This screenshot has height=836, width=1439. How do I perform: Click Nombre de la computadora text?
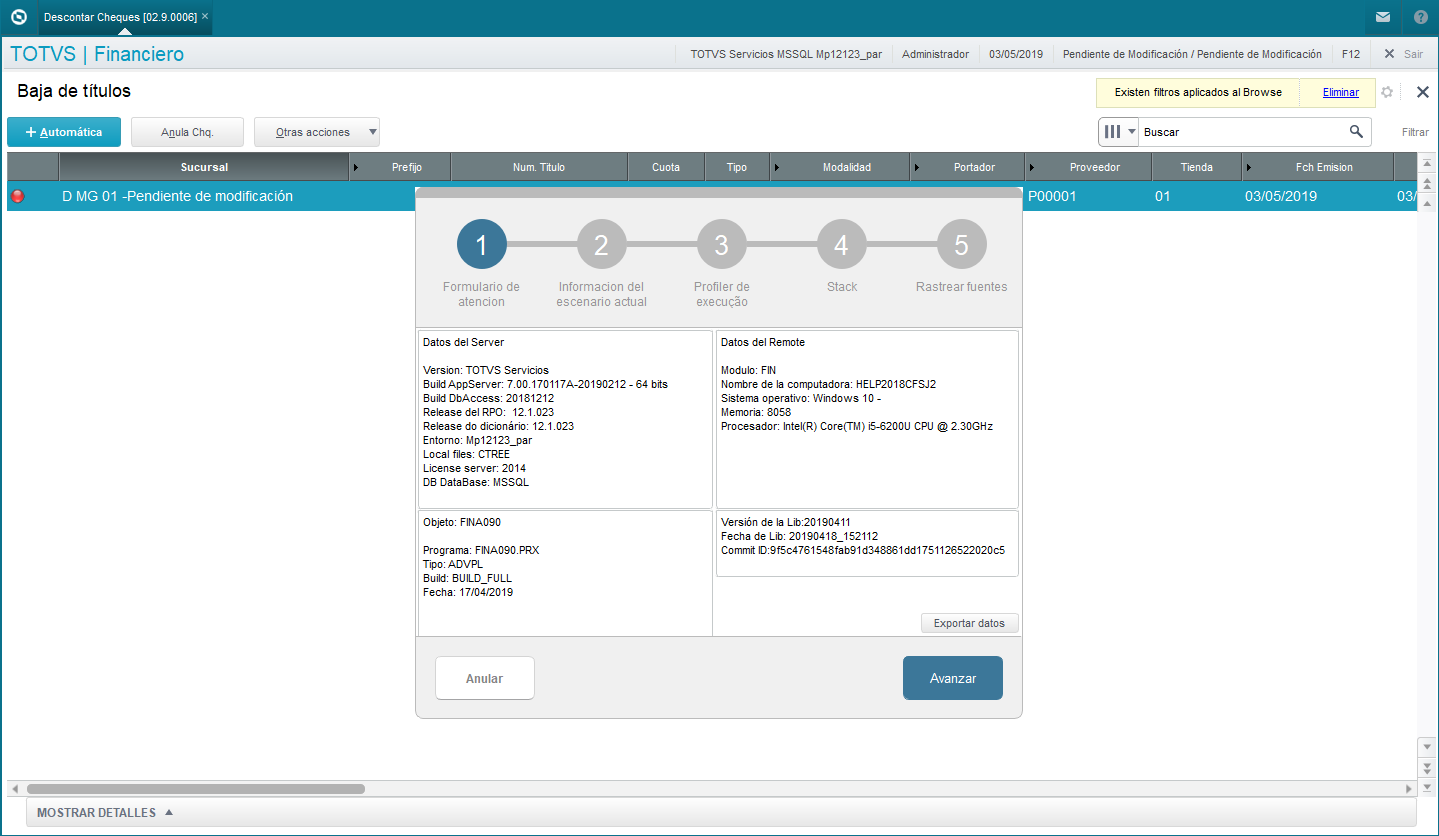[x=828, y=384]
